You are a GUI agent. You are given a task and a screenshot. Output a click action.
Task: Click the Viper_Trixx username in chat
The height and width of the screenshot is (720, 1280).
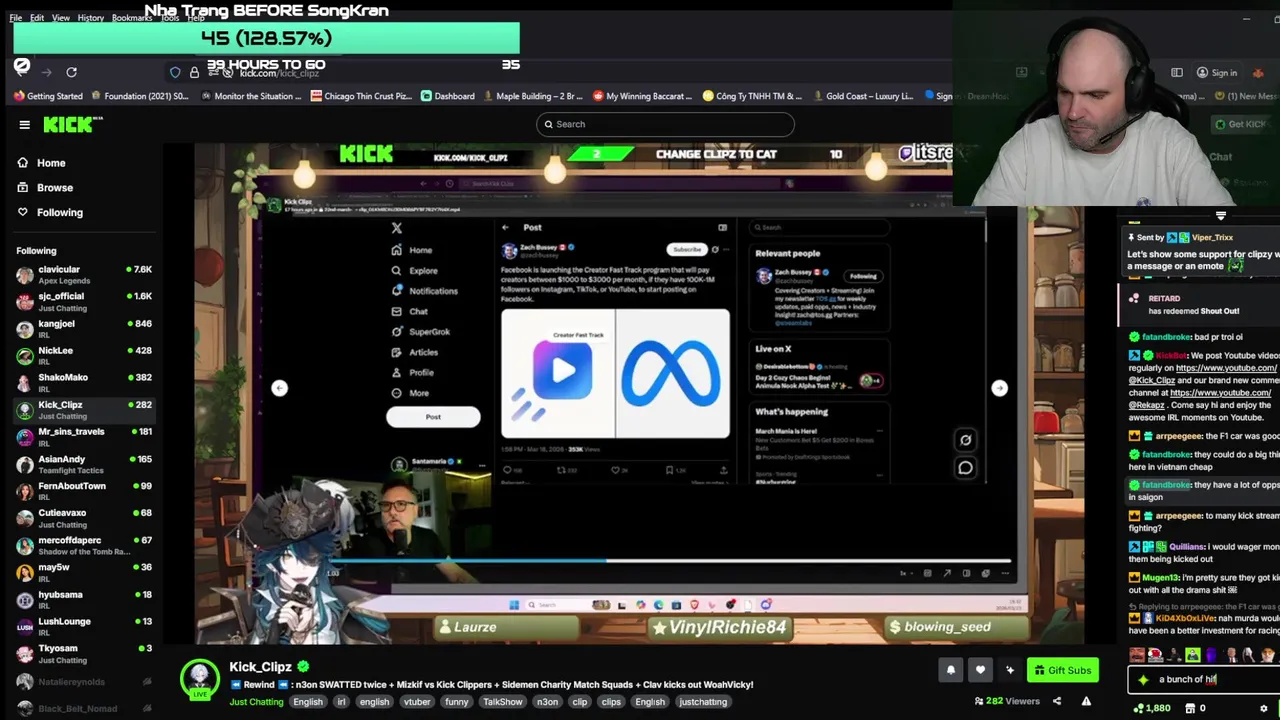click(1211, 237)
